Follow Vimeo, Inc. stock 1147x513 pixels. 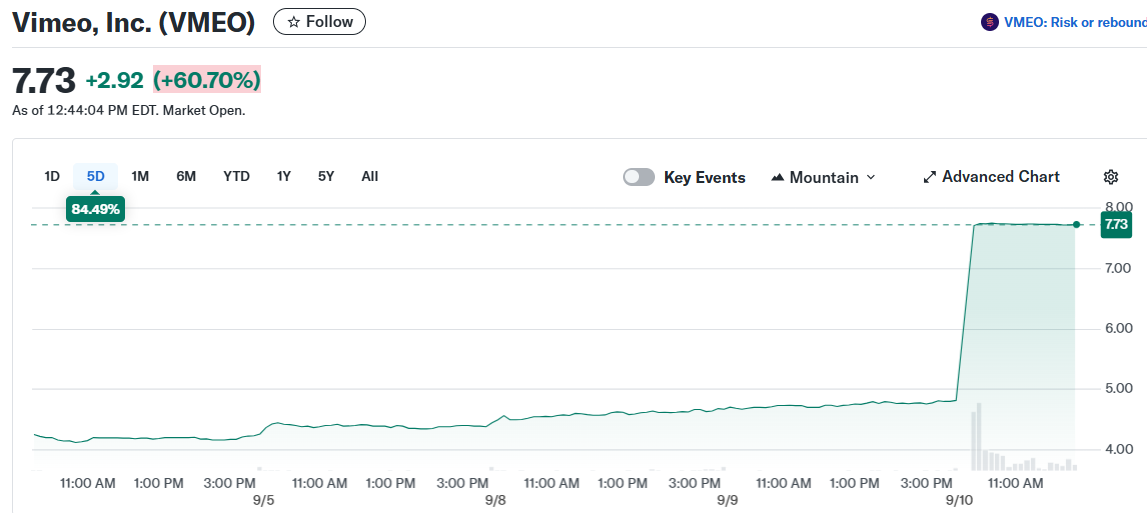pyautogui.click(x=320, y=22)
